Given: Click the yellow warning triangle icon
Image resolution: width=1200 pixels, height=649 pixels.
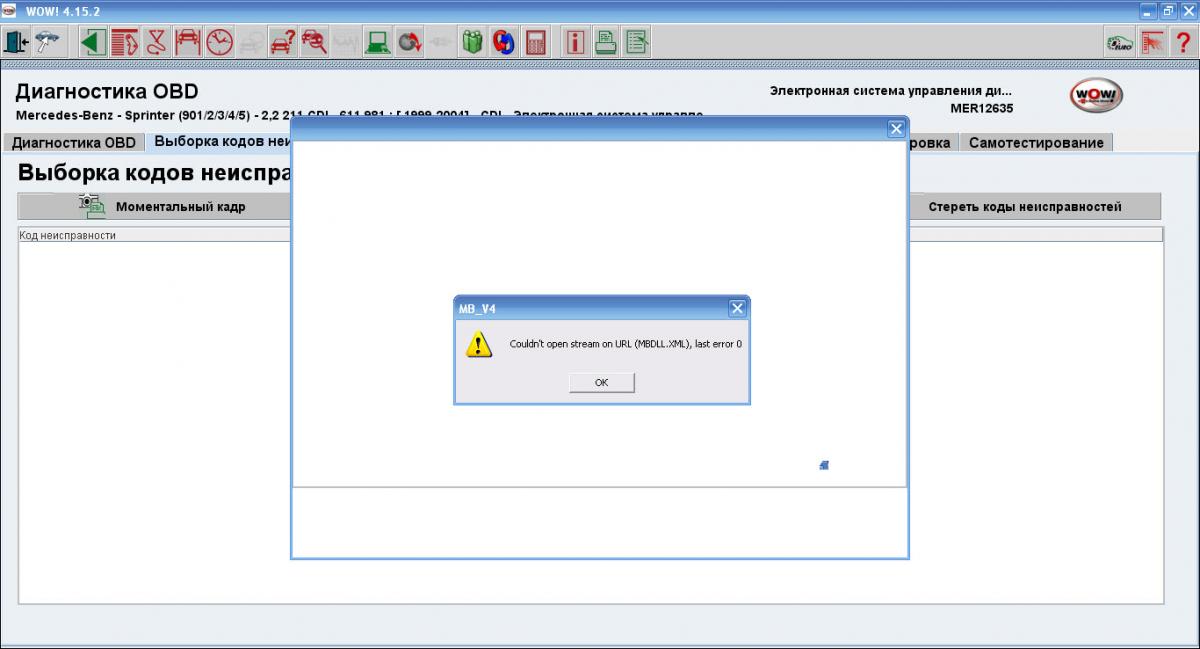Looking at the screenshot, I should point(479,344).
